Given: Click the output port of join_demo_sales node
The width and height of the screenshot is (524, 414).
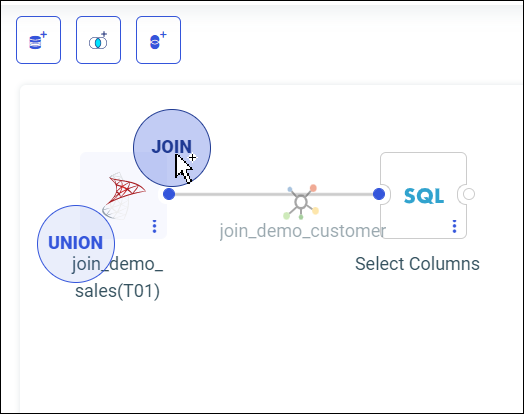Looking at the screenshot, I should (x=169, y=194).
